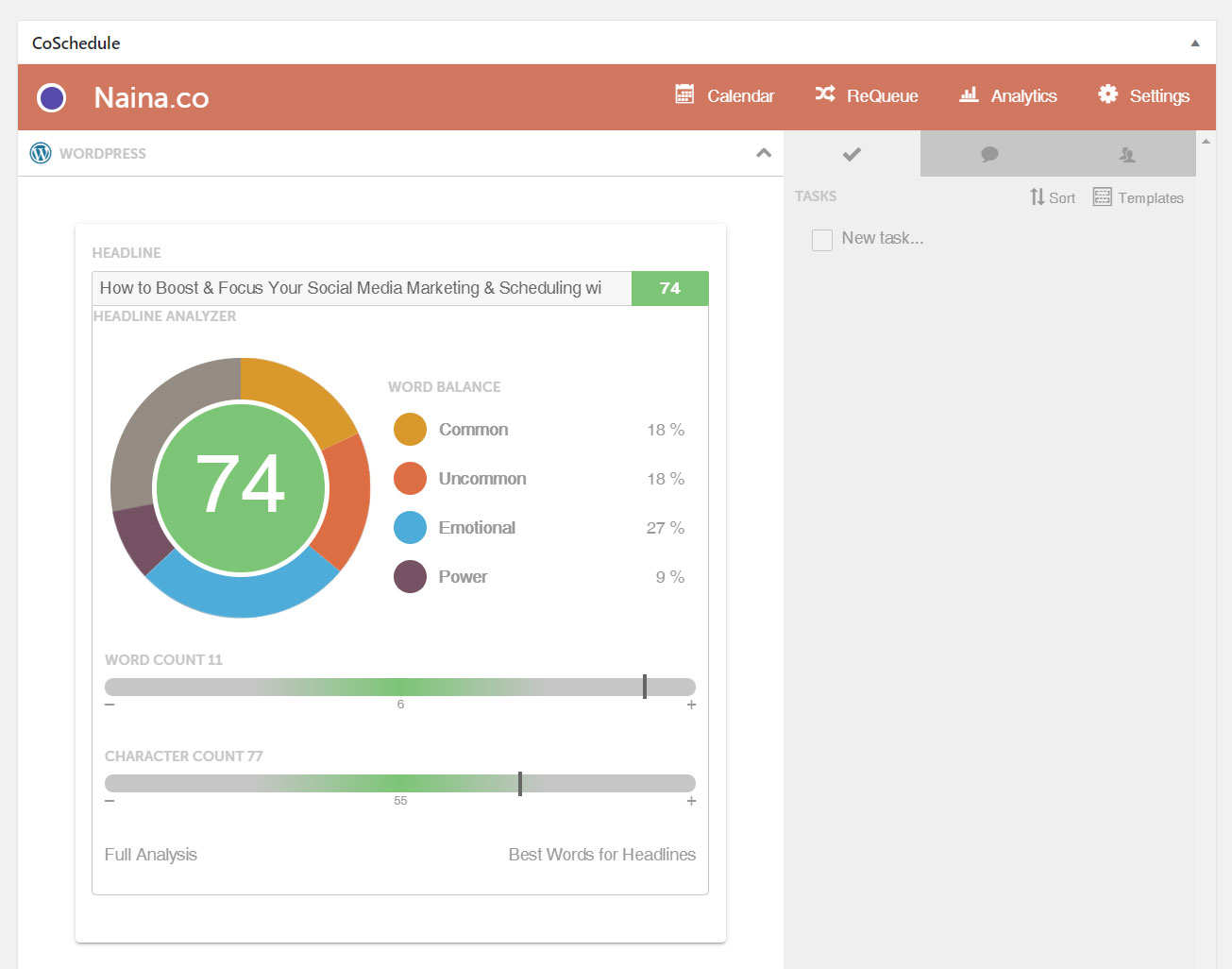Click the 'WORD COUNT 11' label
1232x969 pixels.
coord(163,660)
